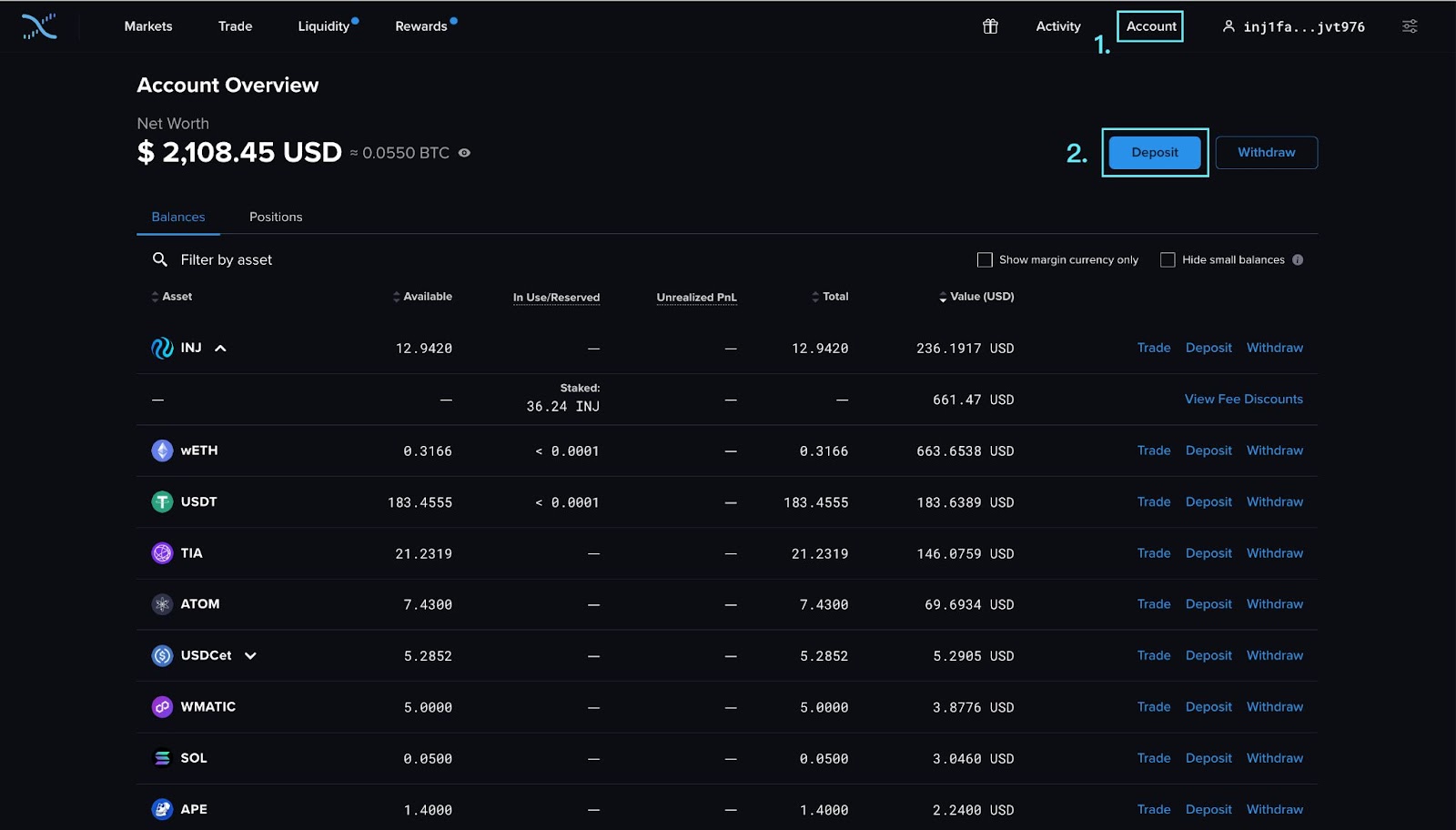1456x830 pixels.
Task: Click the Unrealized PnL column header
Action: point(697,298)
